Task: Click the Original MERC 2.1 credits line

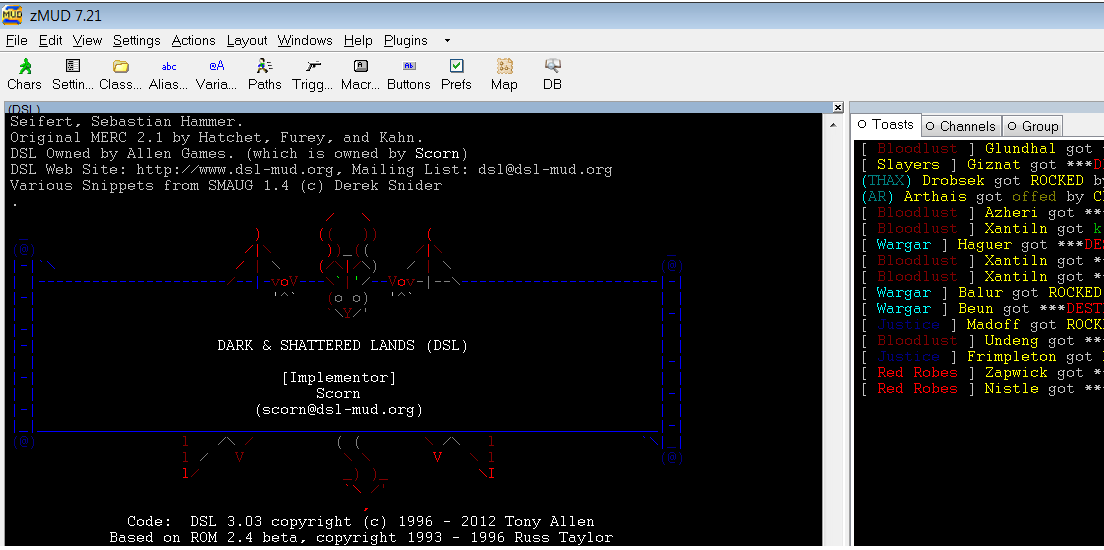Action: [217, 138]
